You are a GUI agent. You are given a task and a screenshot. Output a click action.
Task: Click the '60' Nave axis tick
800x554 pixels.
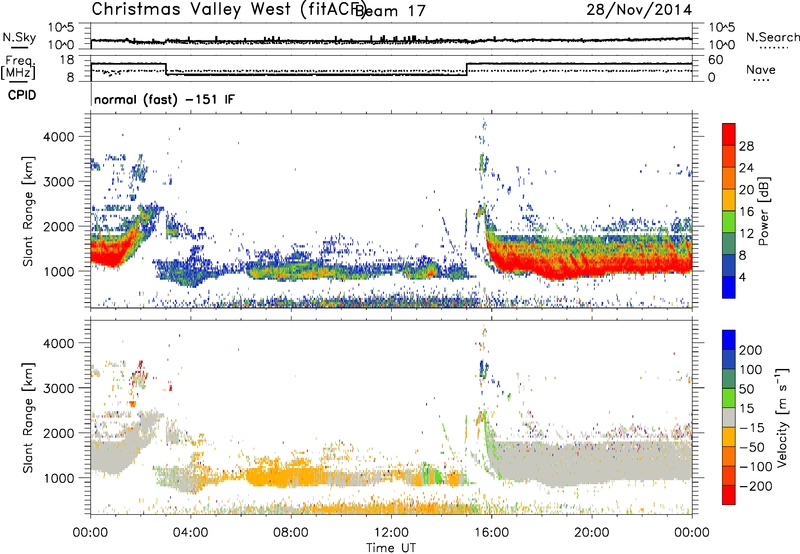coord(716,60)
